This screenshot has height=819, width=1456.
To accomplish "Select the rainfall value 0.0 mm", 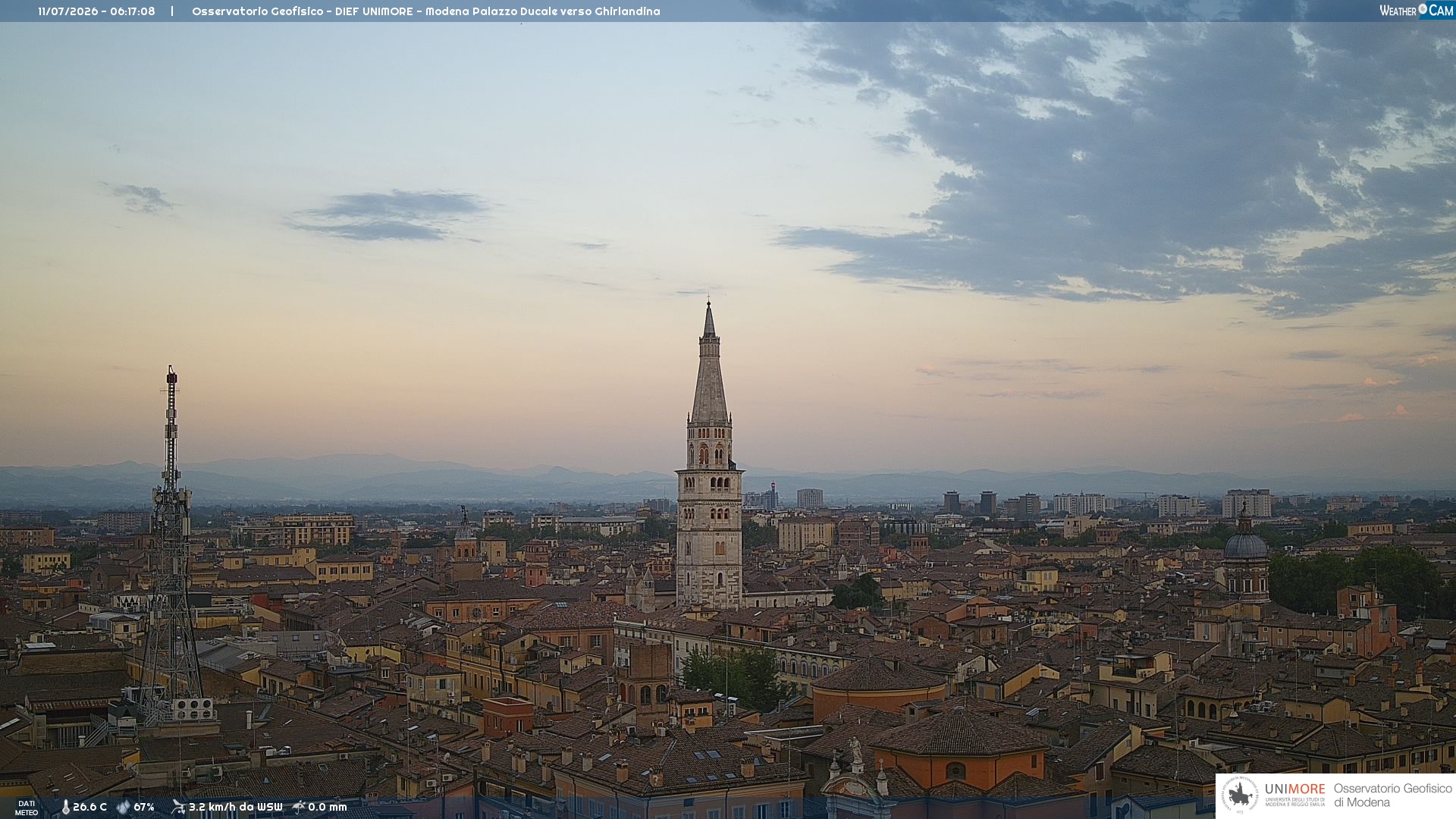I will (x=327, y=807).
